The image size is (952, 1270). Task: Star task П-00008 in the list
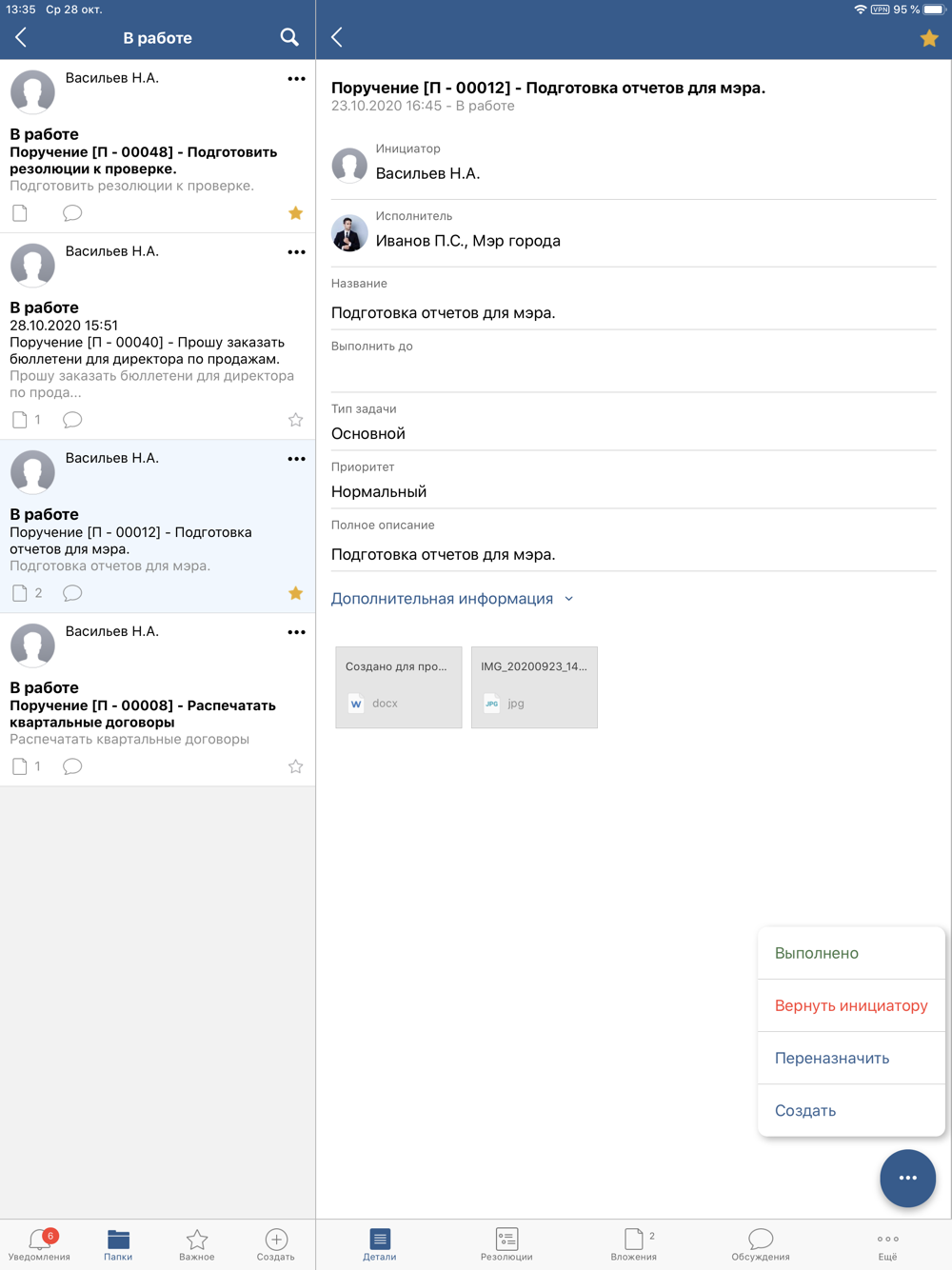[295, 766]
